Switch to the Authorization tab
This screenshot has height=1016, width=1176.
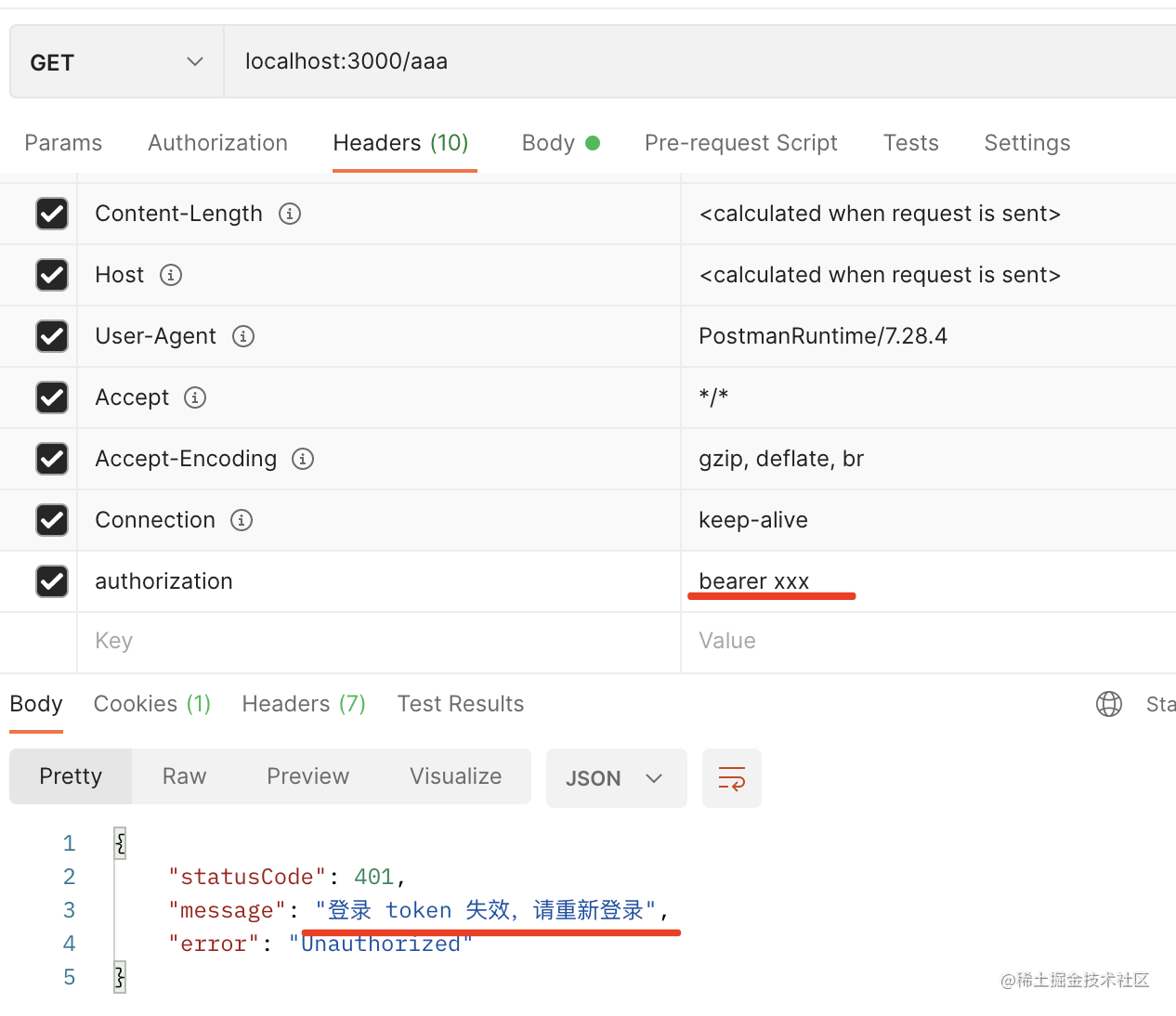pyautogui.click(x=217, y=143)
